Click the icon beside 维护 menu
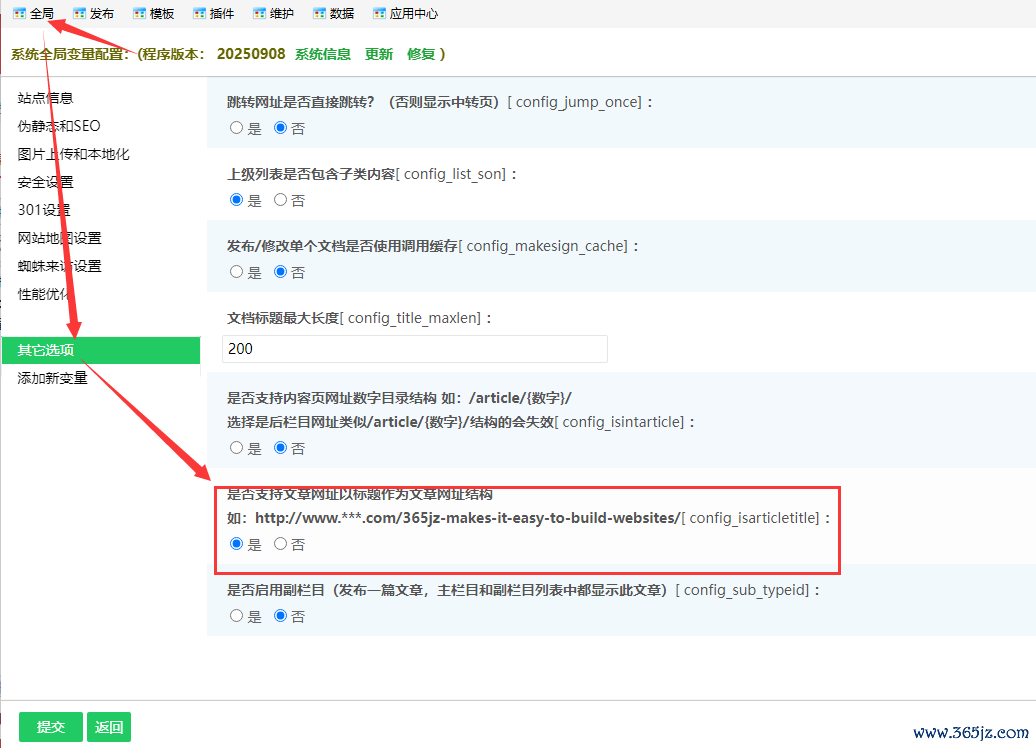The image size is (1036, 748). (259, 14)
